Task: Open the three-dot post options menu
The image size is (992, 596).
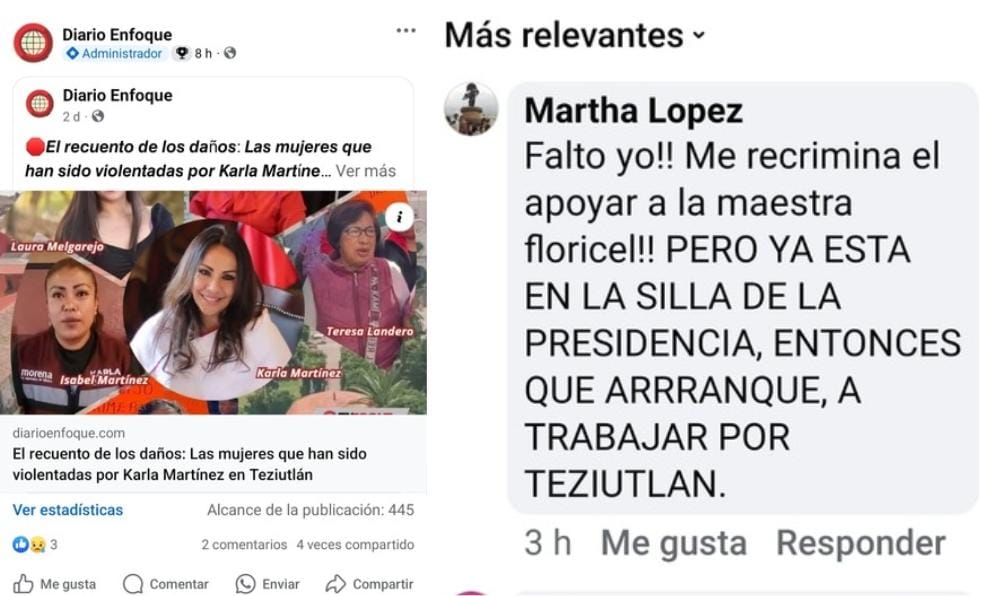Action: pyautogui.click(x=406, y=30)
